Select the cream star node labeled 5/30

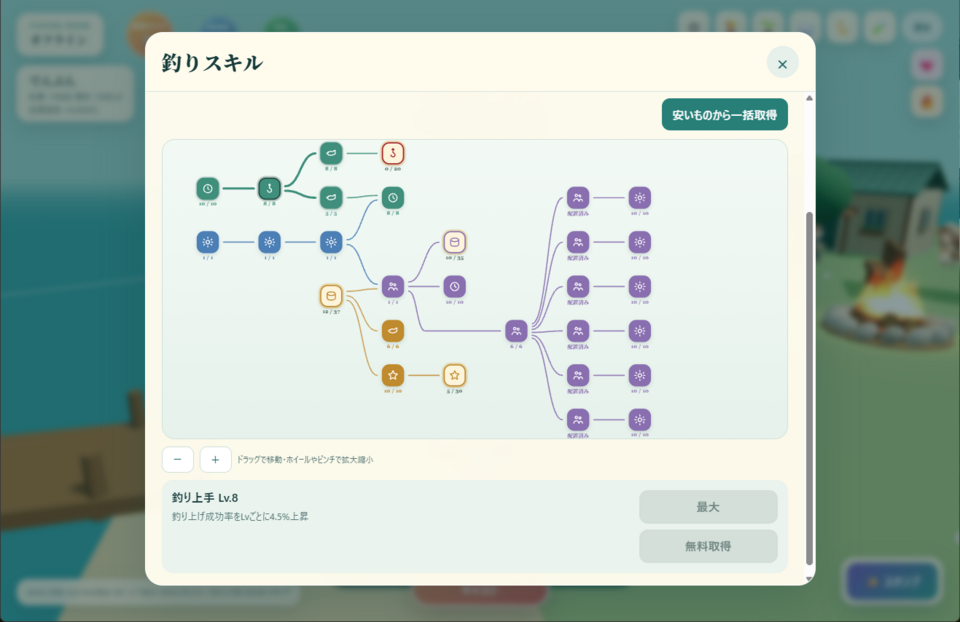pyautogui.click(x=454, y=375)
